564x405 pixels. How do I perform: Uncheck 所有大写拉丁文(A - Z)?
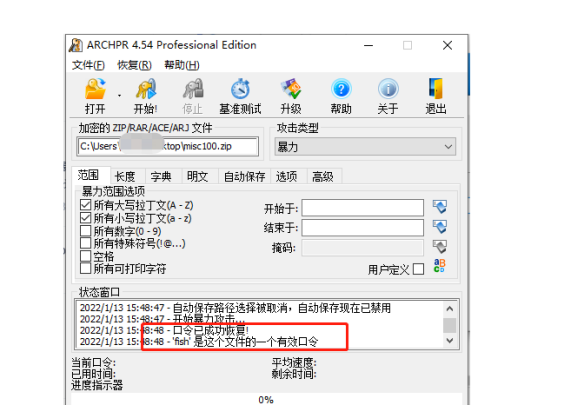click(85, 205)
